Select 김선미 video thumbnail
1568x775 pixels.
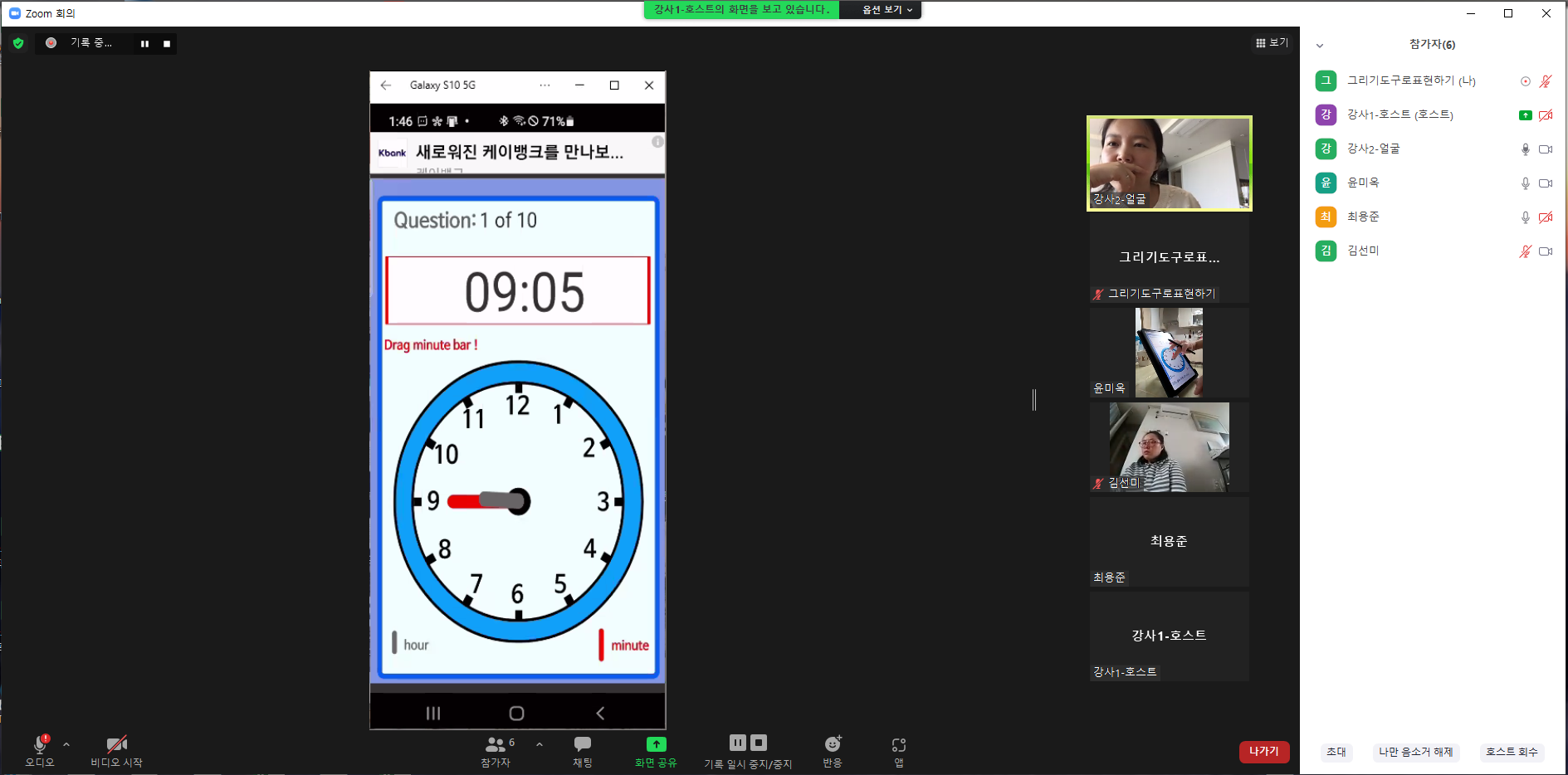[1169, 447]
